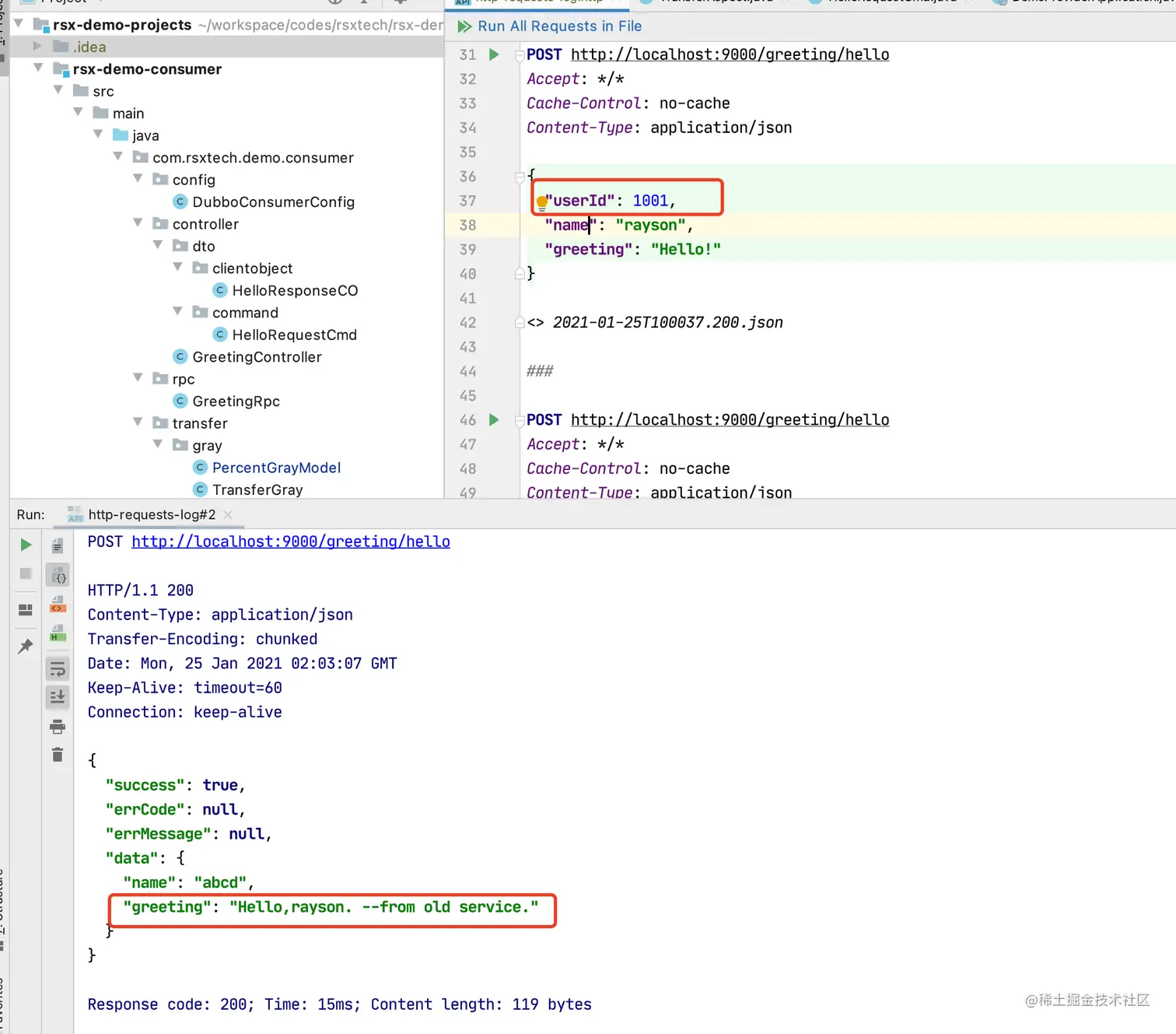
Task: Toggle fold marker beside response file line 42
Action: tap(520, 323)
